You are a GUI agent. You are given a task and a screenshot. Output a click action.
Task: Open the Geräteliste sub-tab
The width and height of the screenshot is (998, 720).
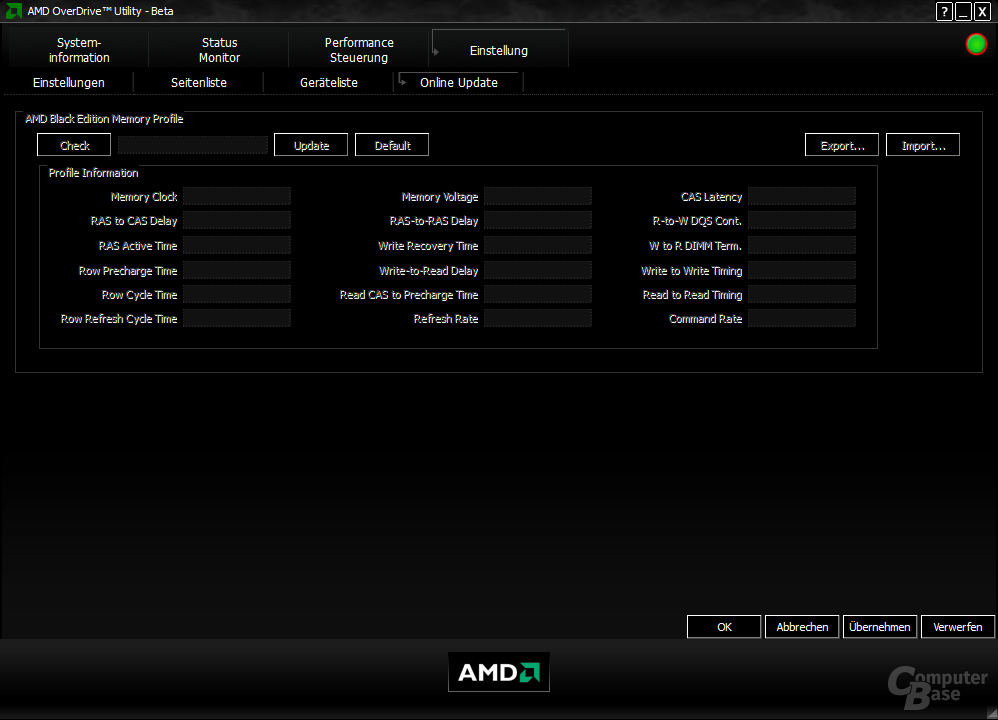coord(328,82)
